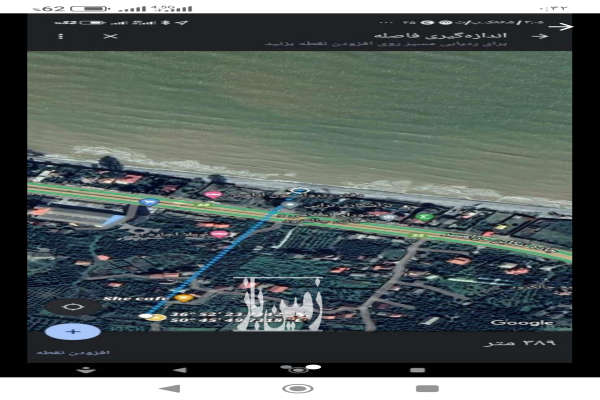
Task: Click the She cafe orange marker
Action: (x=184, y=297)
